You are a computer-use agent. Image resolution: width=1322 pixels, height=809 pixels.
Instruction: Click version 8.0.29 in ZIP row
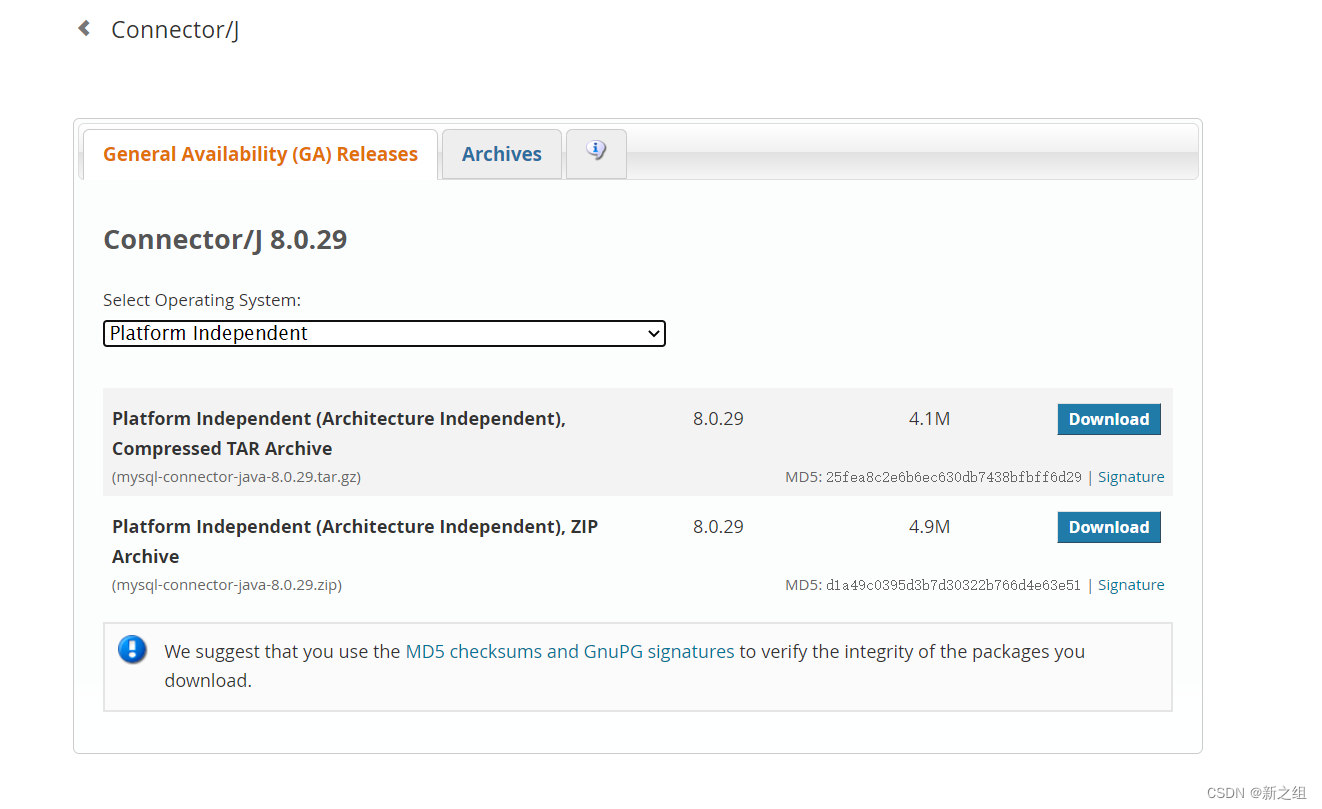tap(718, 527)
